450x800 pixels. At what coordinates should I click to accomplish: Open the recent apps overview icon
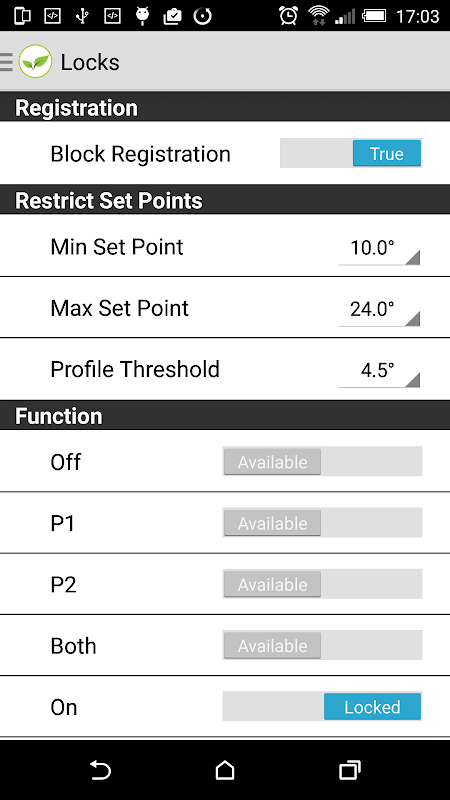[x=349, y=770]
